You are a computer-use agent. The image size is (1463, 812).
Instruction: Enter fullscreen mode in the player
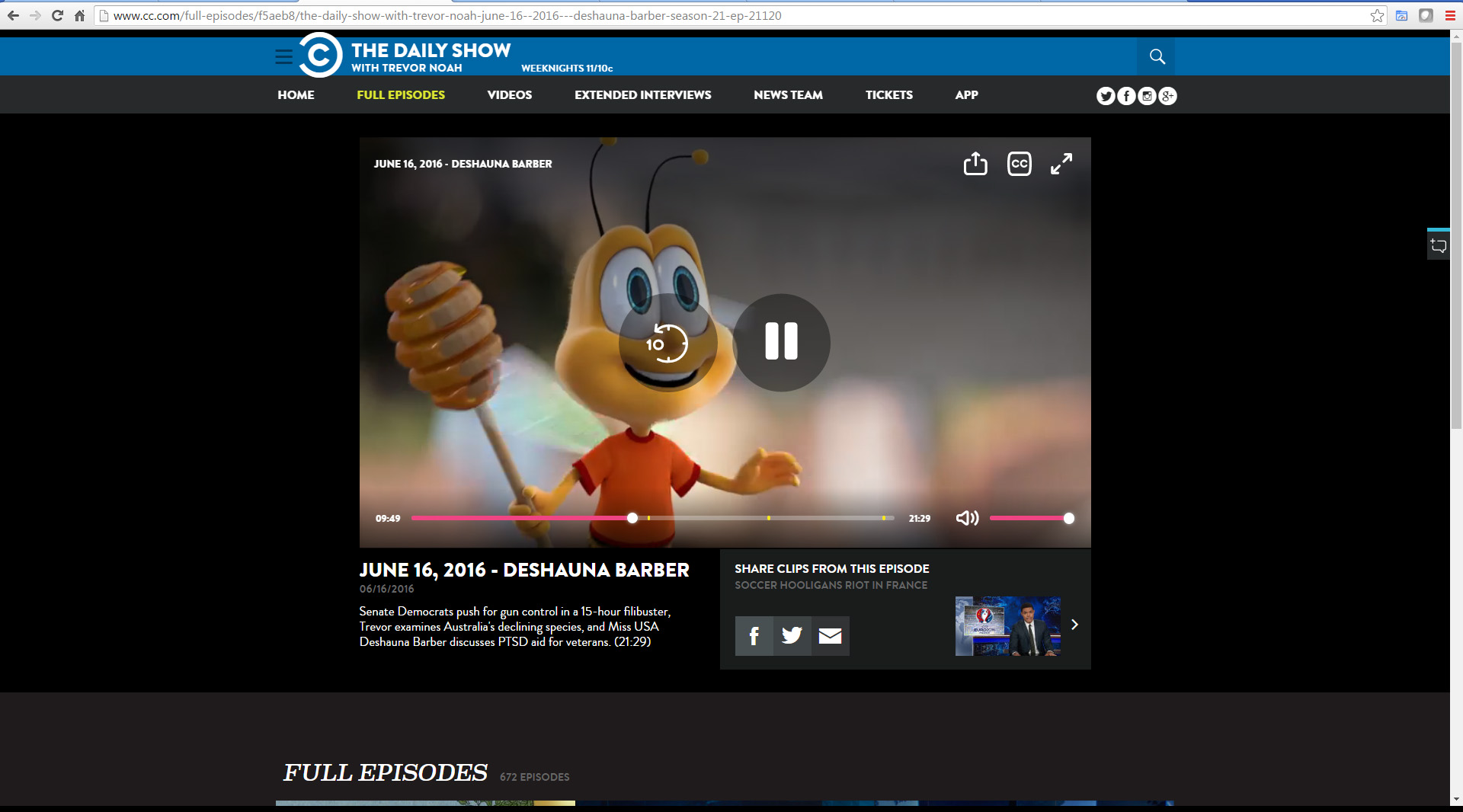pyautogui.click(x=1061, y=164)
